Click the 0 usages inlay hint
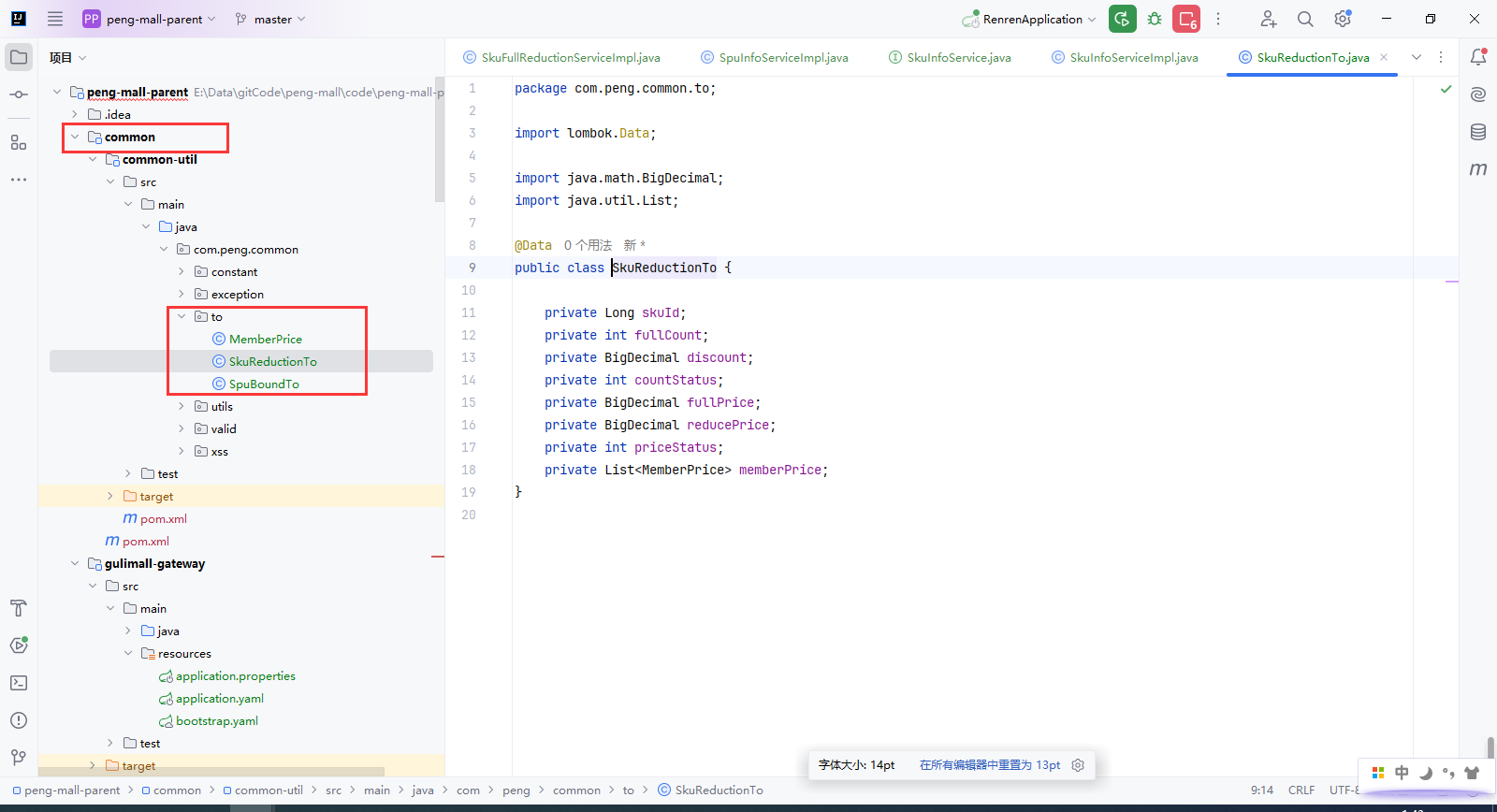Image resolution: width=1497 pixels, height=812 pixels. pyautogui.click(x=588, y=245)
